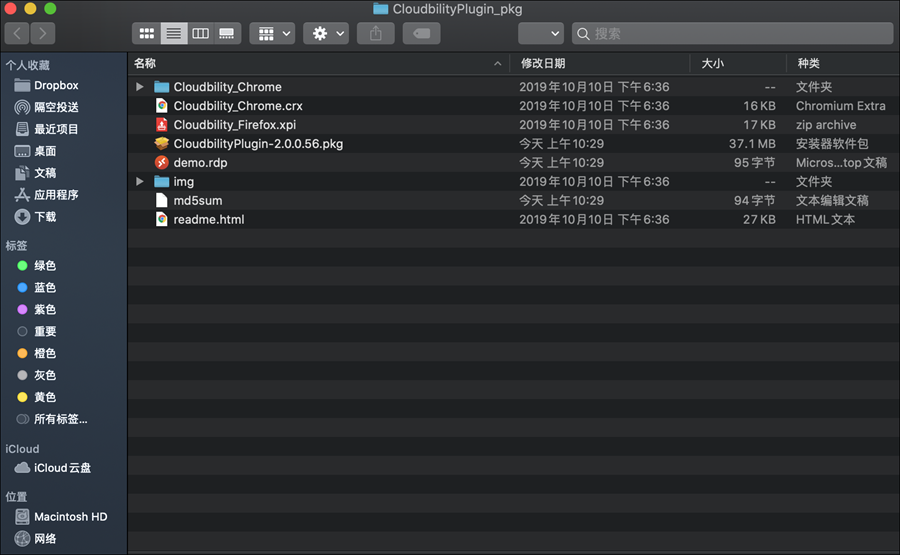Select the readme.html file
Image resolution: width=900 pixels, height=555 pixels.
[x=208, y=219]
